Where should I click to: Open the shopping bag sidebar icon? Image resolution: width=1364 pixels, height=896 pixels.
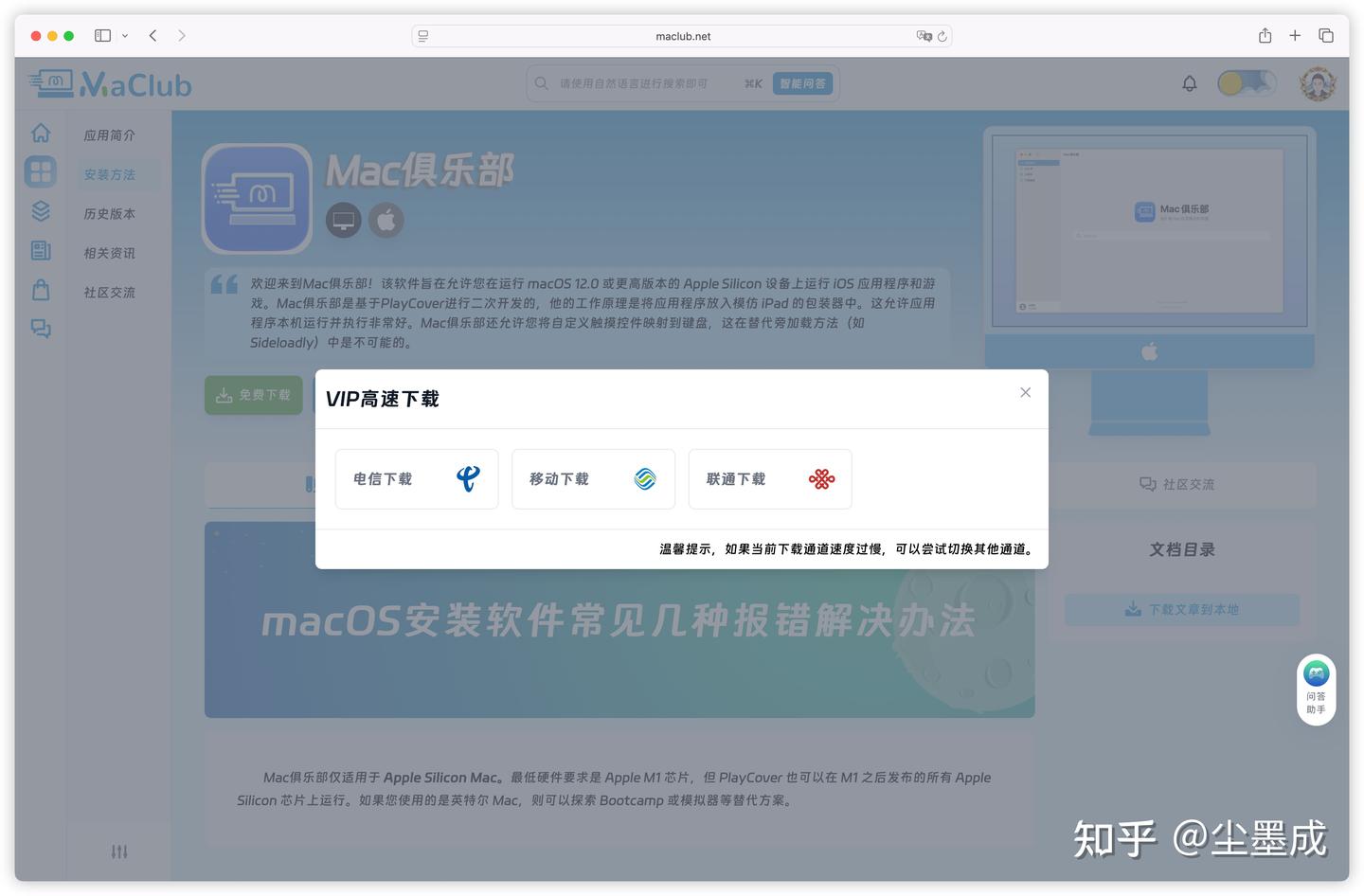pyautogui.click(x=41, y=289)
